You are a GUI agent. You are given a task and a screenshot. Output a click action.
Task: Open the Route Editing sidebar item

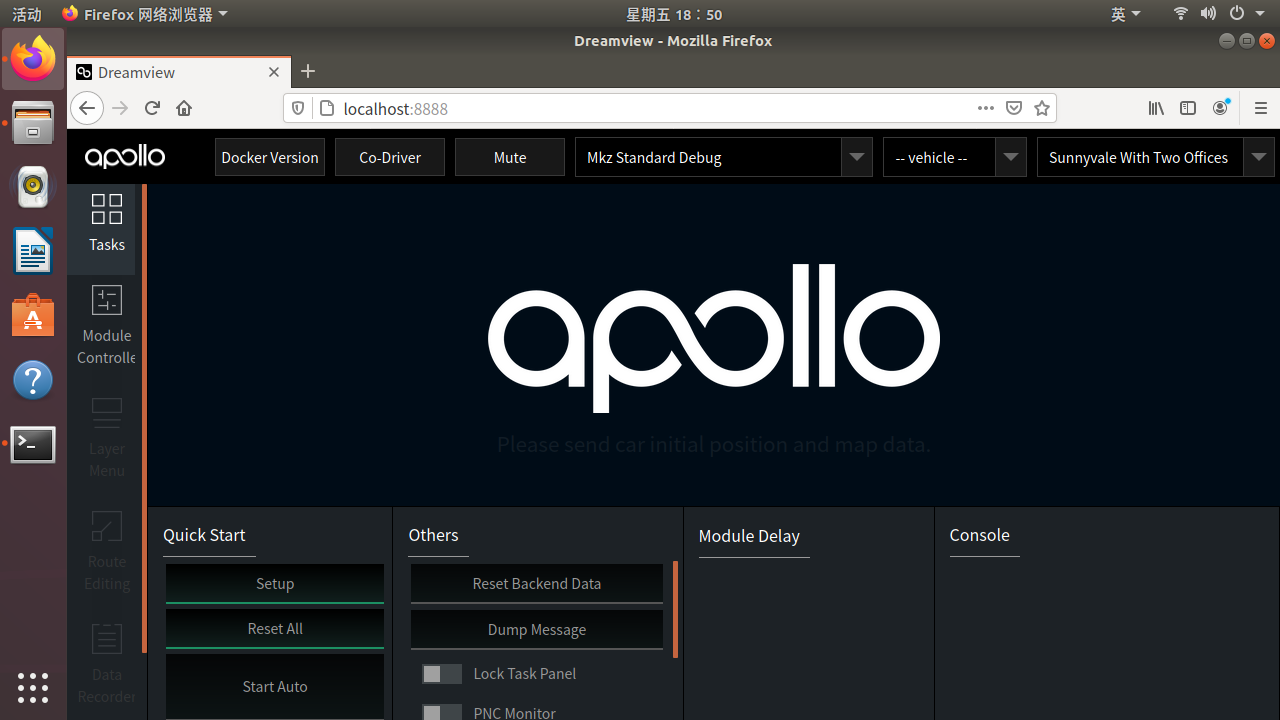106,551
